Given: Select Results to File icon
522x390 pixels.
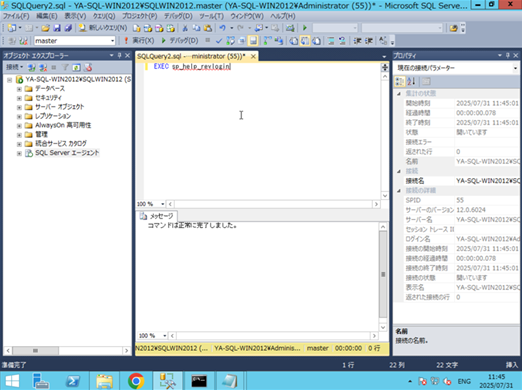Looking at the screenshot, I should [x=316, y=41].
